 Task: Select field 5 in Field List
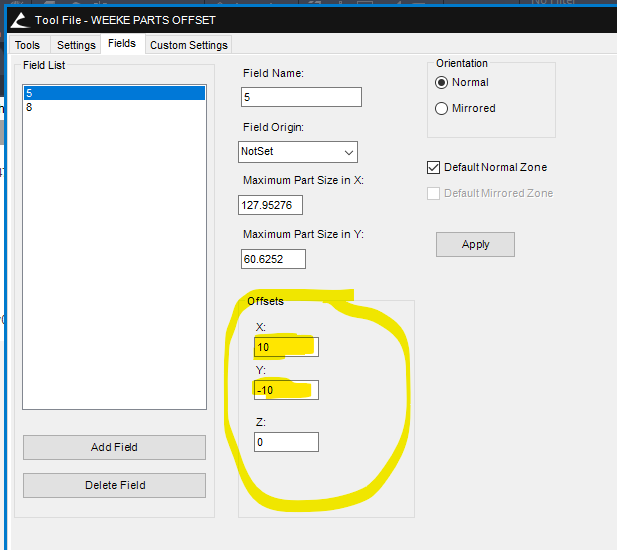pyautogui.click(x=114, y=93)
